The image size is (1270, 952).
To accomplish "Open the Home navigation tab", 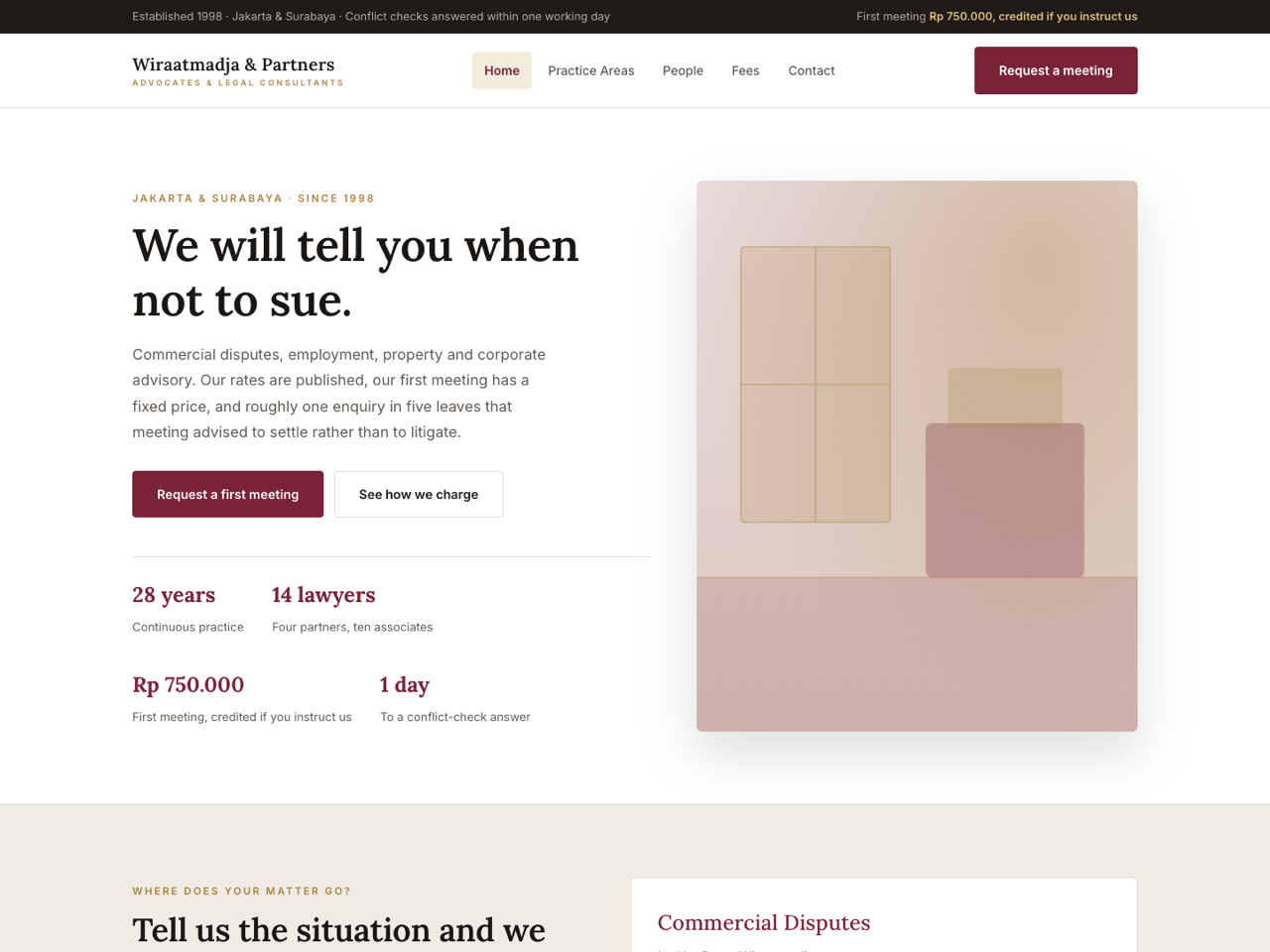I will point(501,70).
